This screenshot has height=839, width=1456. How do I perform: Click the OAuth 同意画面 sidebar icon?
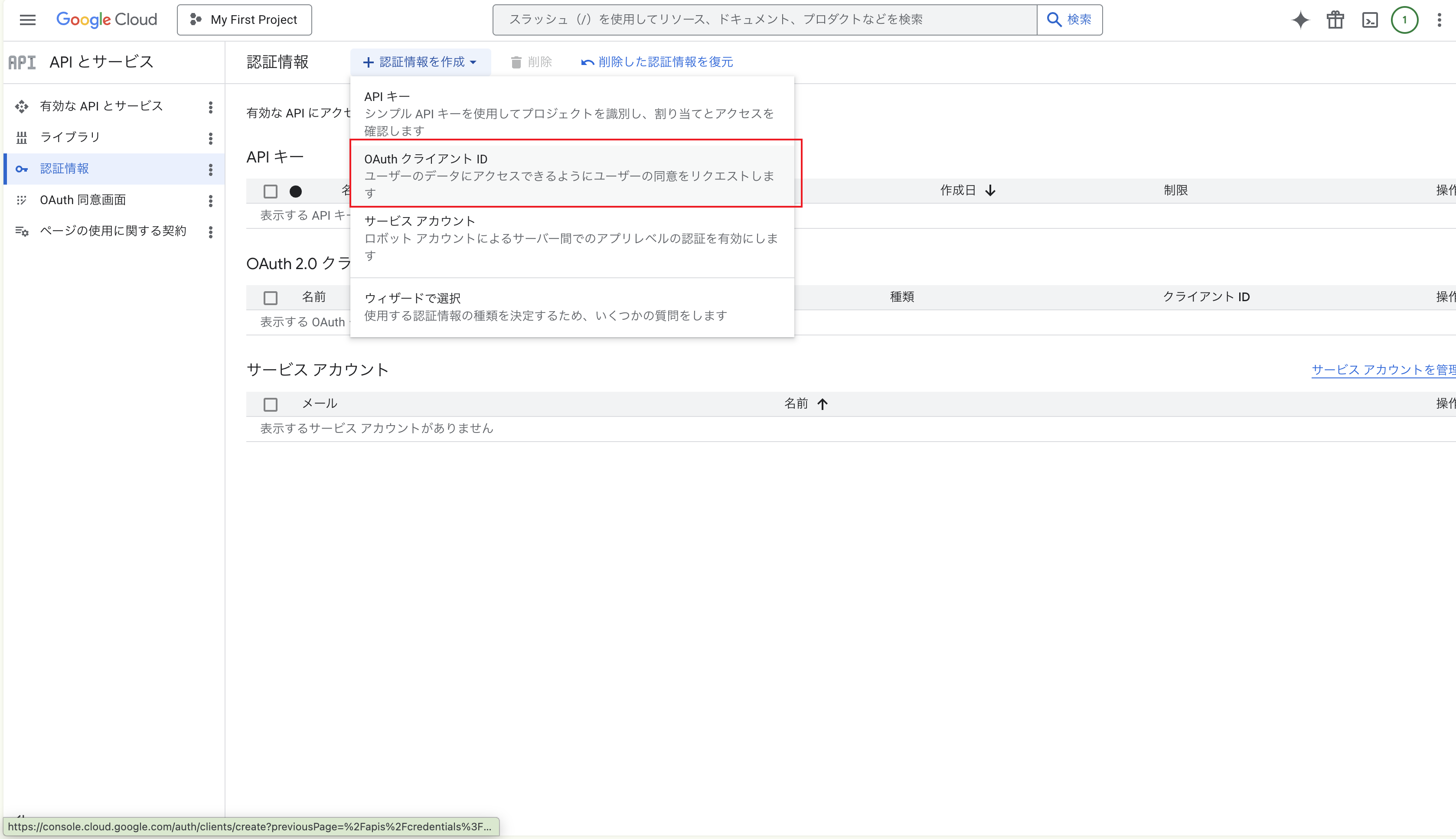21,200
